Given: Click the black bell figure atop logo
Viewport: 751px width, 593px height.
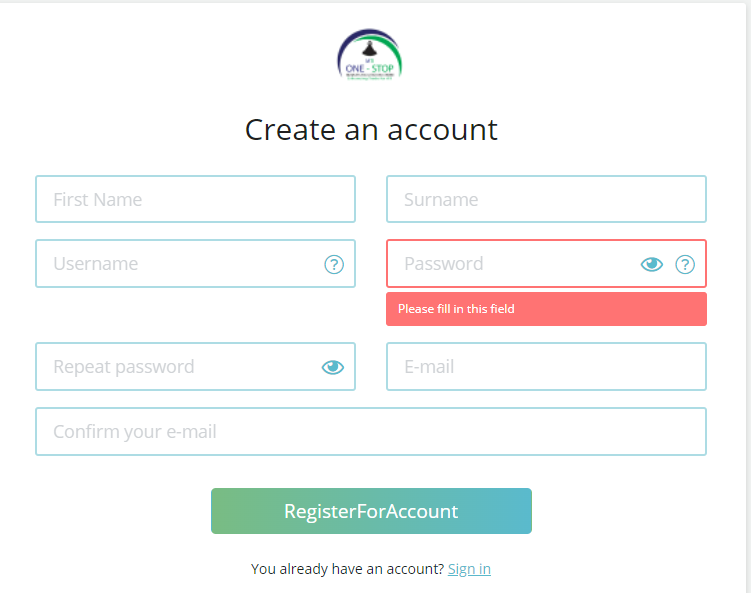Looking at the screenshot, I should 369,49.
